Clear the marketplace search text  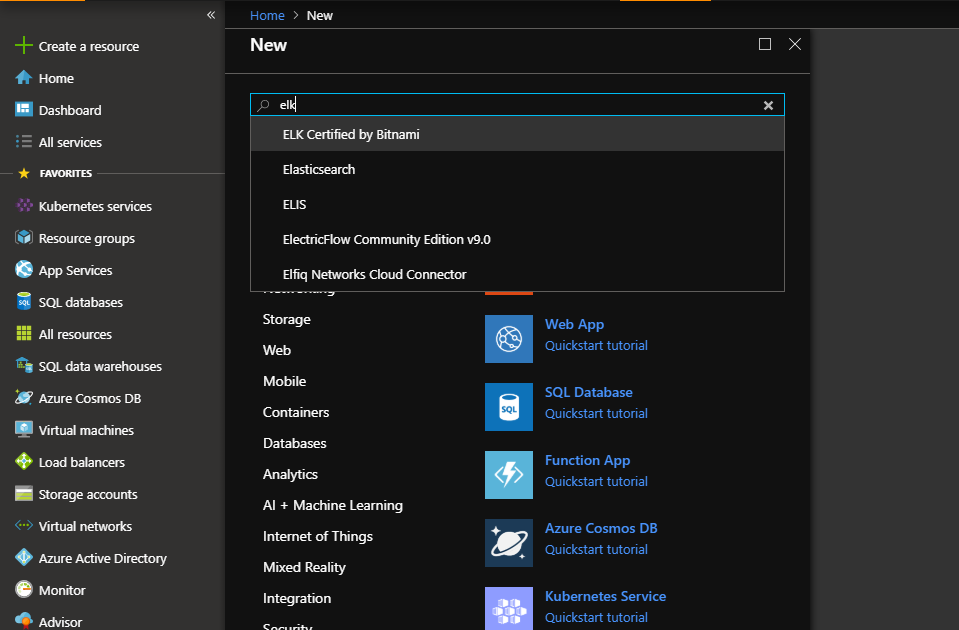pos(768,105)
